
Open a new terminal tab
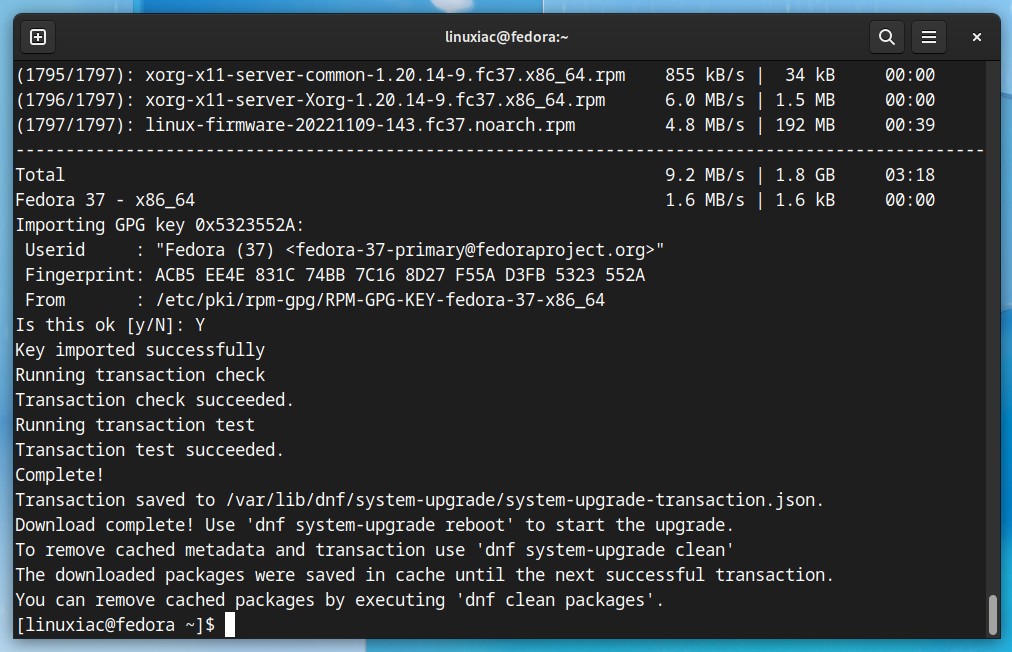point(38,37)
